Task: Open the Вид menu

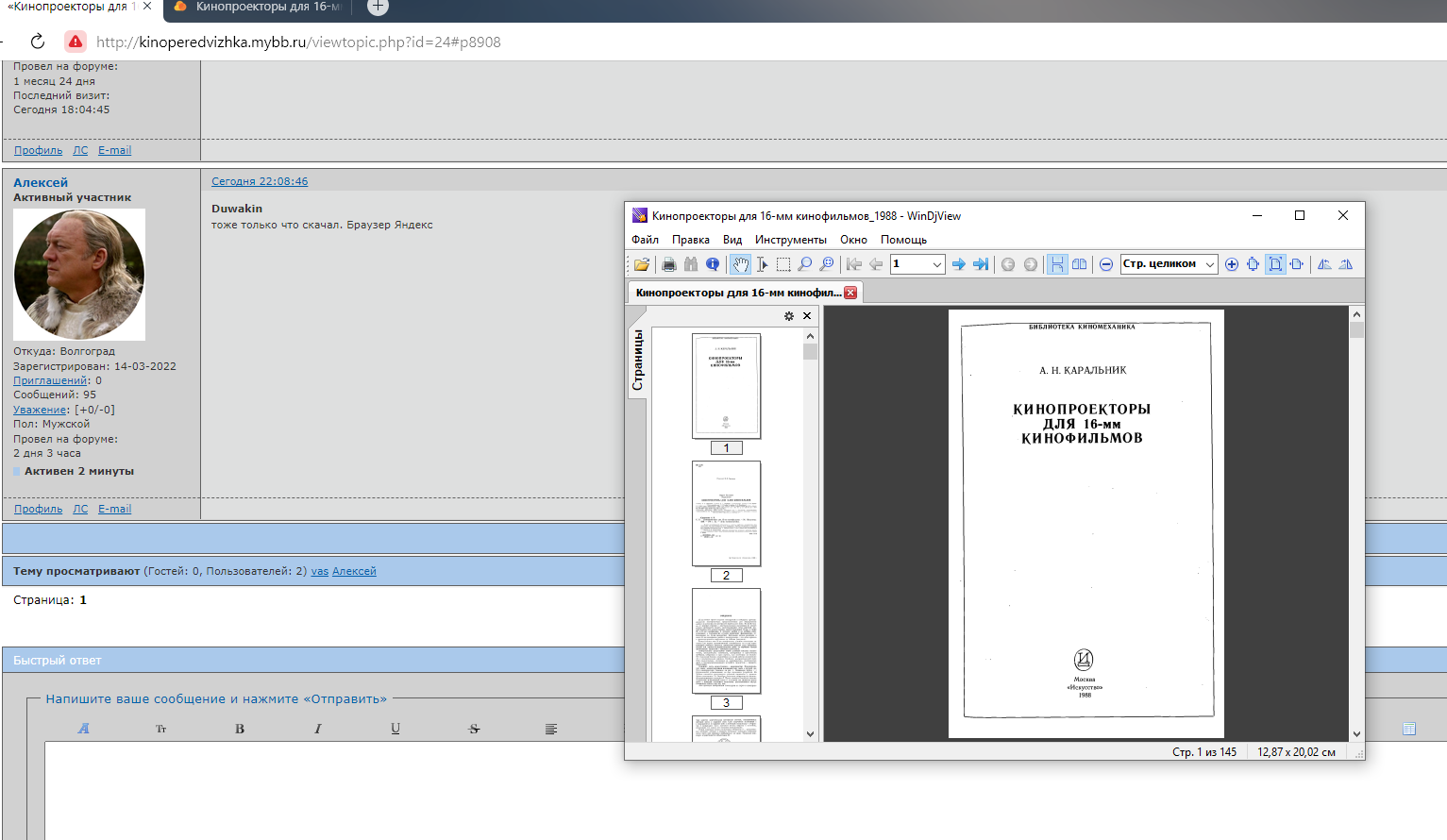Action: tap(732, 240)
